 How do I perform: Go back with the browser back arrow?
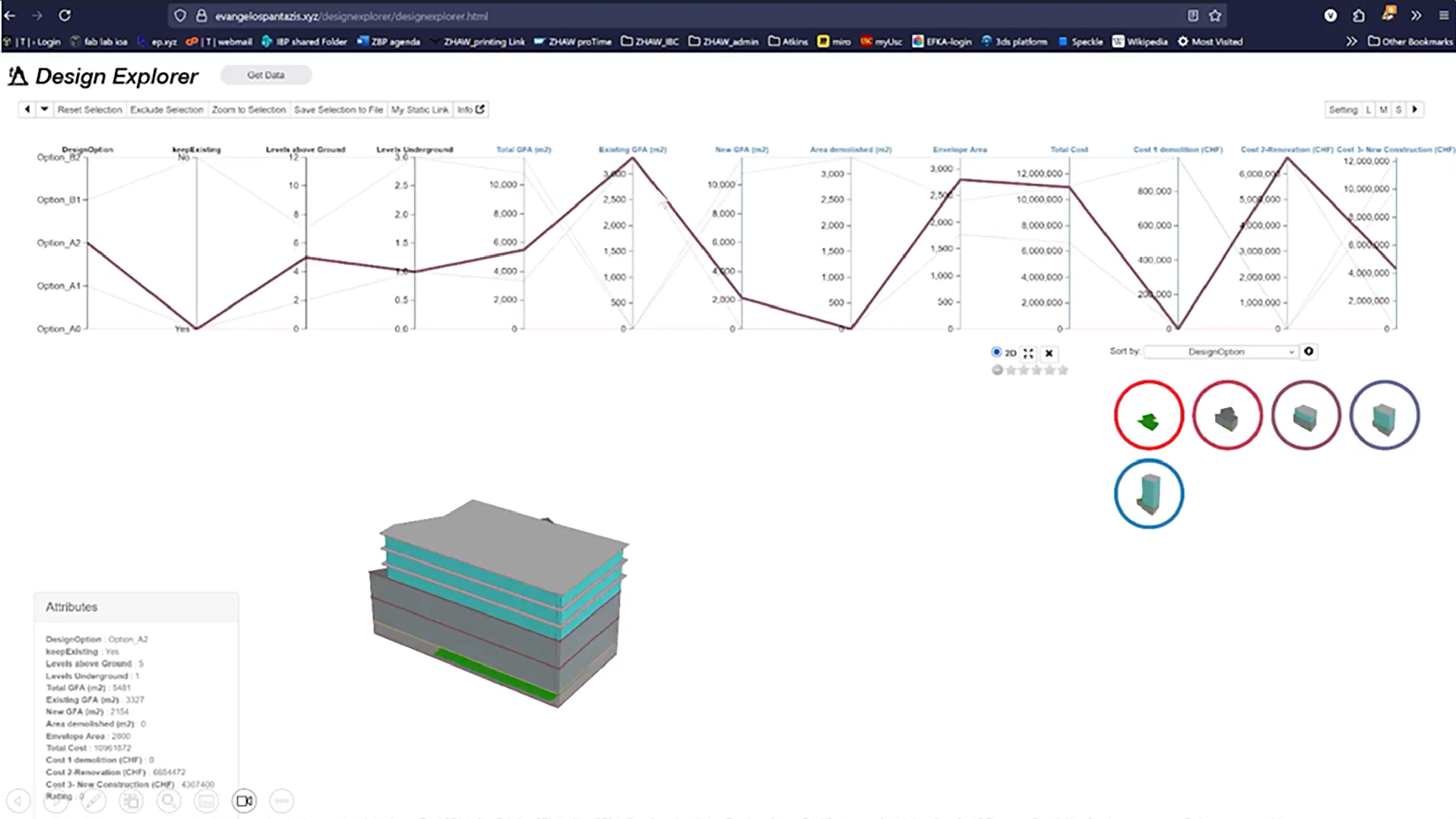click(10, 15)
